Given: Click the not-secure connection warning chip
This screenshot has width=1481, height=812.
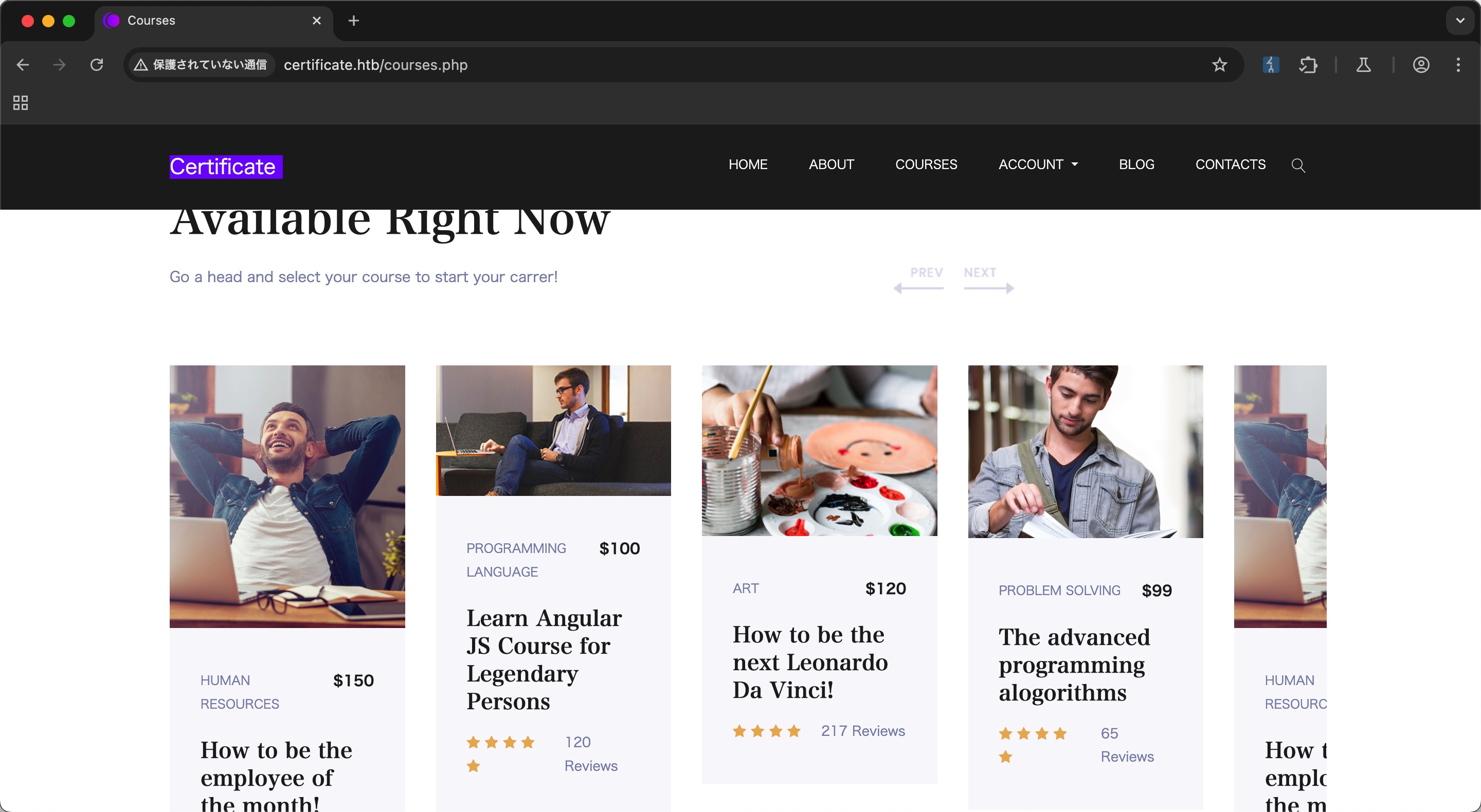Looking at the screenshot, I should coord(201,65).
